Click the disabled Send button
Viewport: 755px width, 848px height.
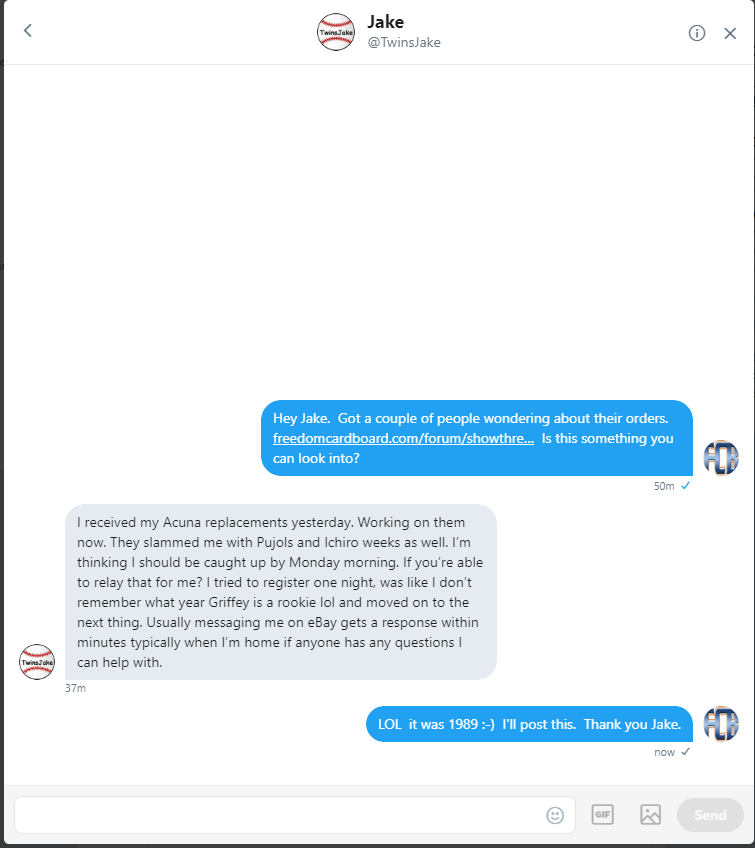pos(710,815)
